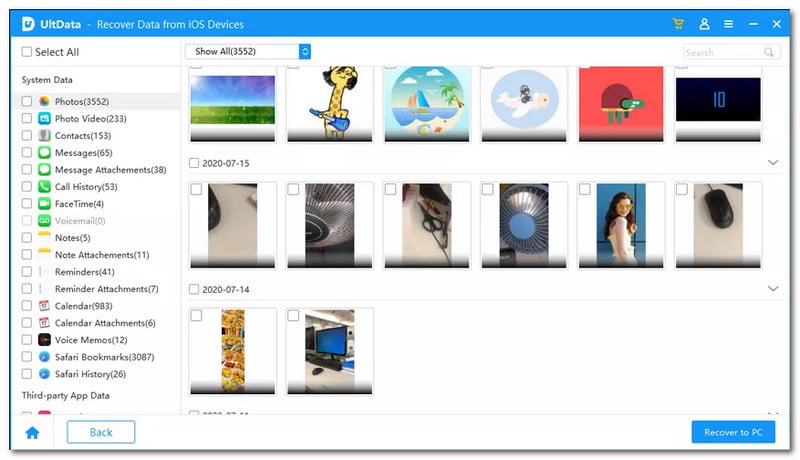This screenshot has width=800, height=460.
Task: Select the giraffe with guitar image
Action: 330,104
